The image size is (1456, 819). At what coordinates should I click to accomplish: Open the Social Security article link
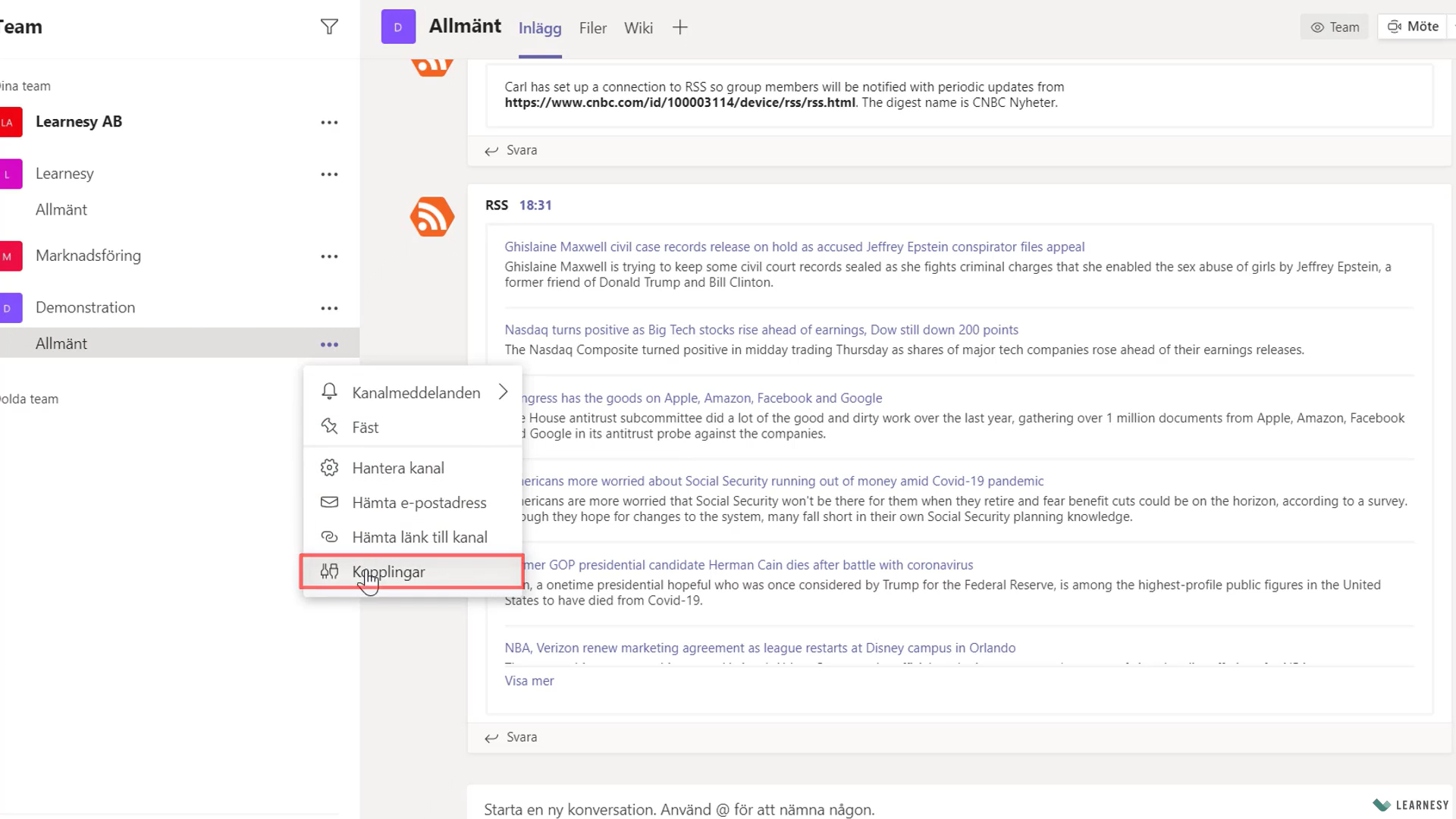(783, 481)
